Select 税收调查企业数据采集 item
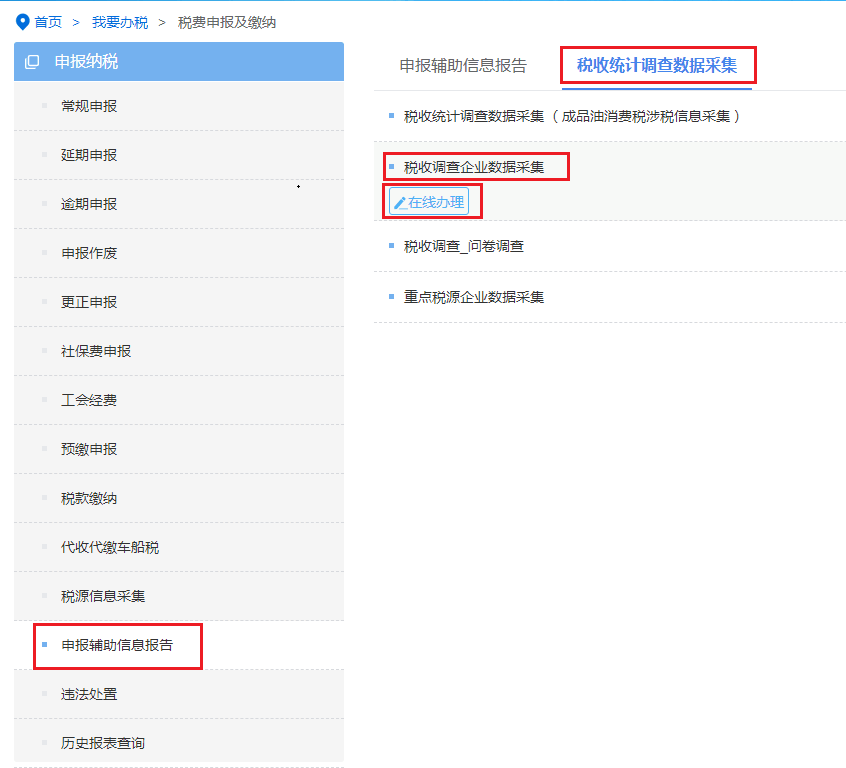The width and height of the screenshot is (846, 768). pyautogui.click(x=474, y=167)
